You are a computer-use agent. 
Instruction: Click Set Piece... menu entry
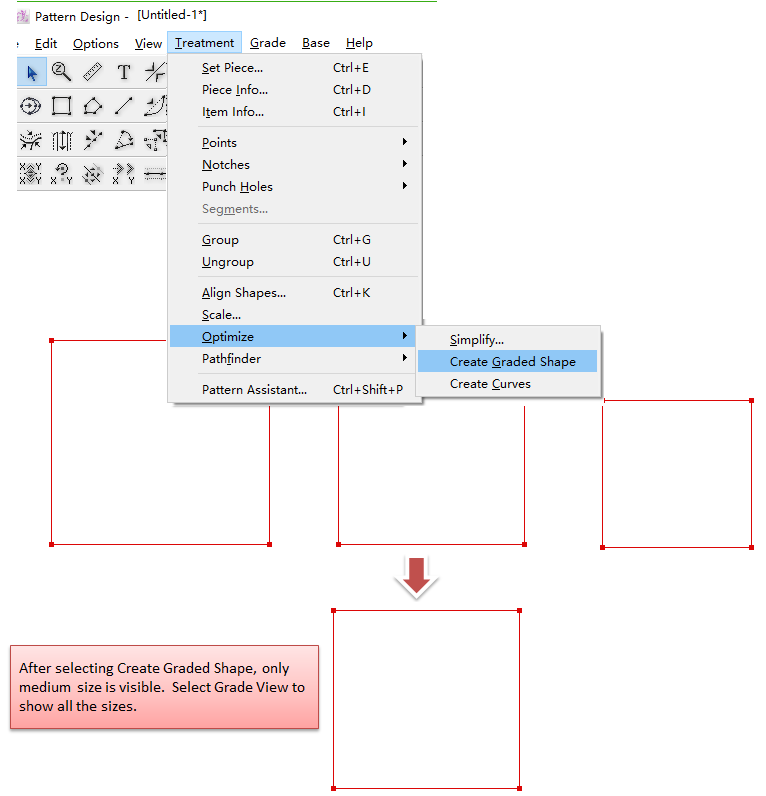pos(232,68)
